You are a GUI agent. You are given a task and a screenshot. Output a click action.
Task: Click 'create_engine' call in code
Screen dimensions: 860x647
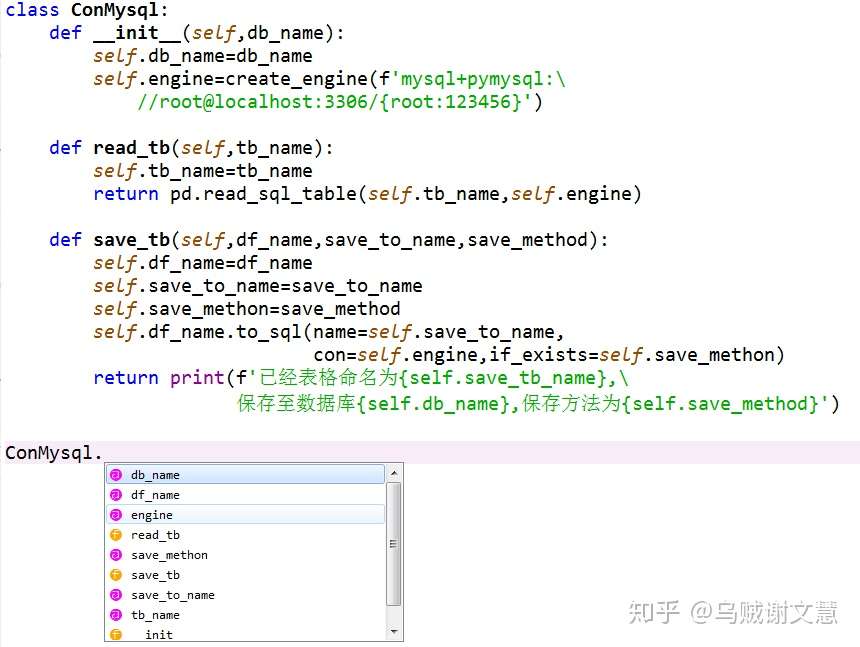[296, 79]
